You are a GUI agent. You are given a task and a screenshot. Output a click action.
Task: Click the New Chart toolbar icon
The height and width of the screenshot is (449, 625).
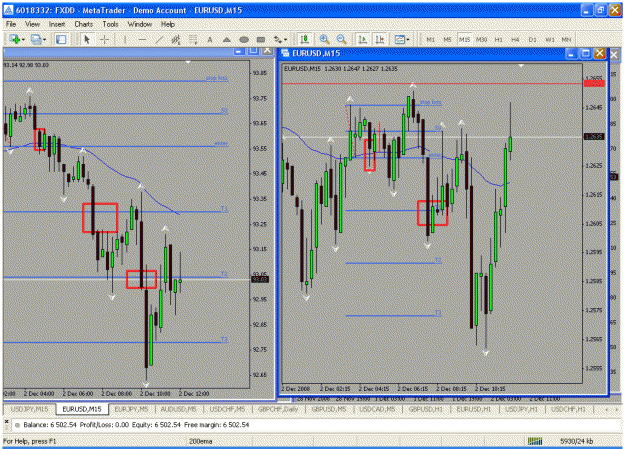pos(15,39)
